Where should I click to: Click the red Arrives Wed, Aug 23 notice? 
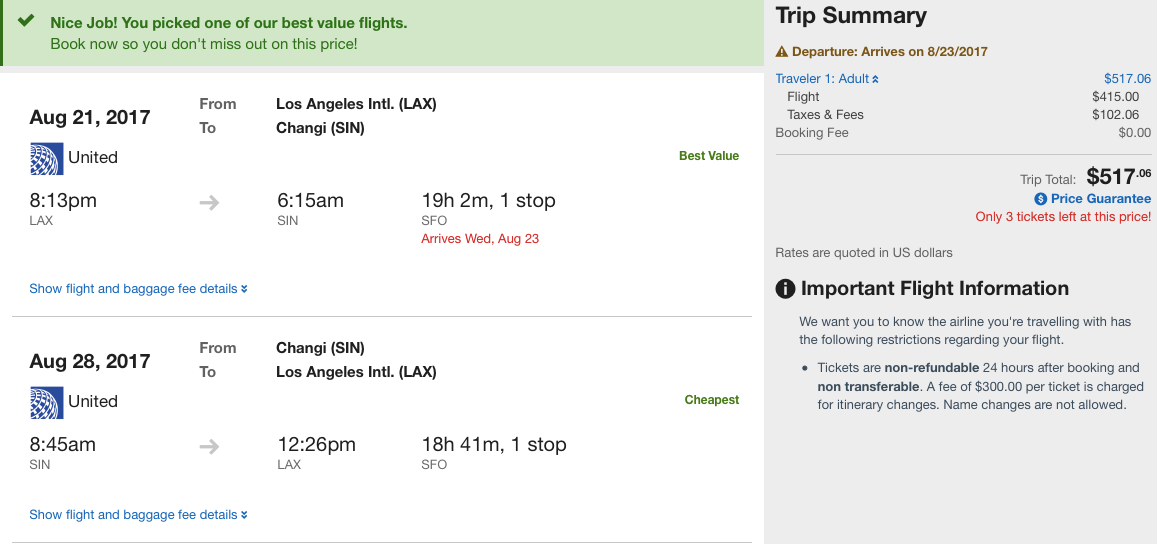(480, 239)
